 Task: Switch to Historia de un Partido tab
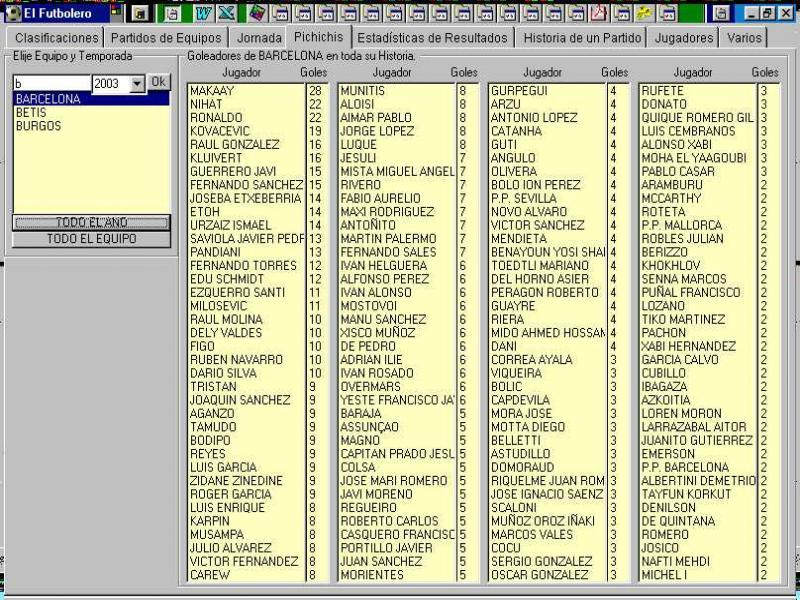click(x=582, y=38)
